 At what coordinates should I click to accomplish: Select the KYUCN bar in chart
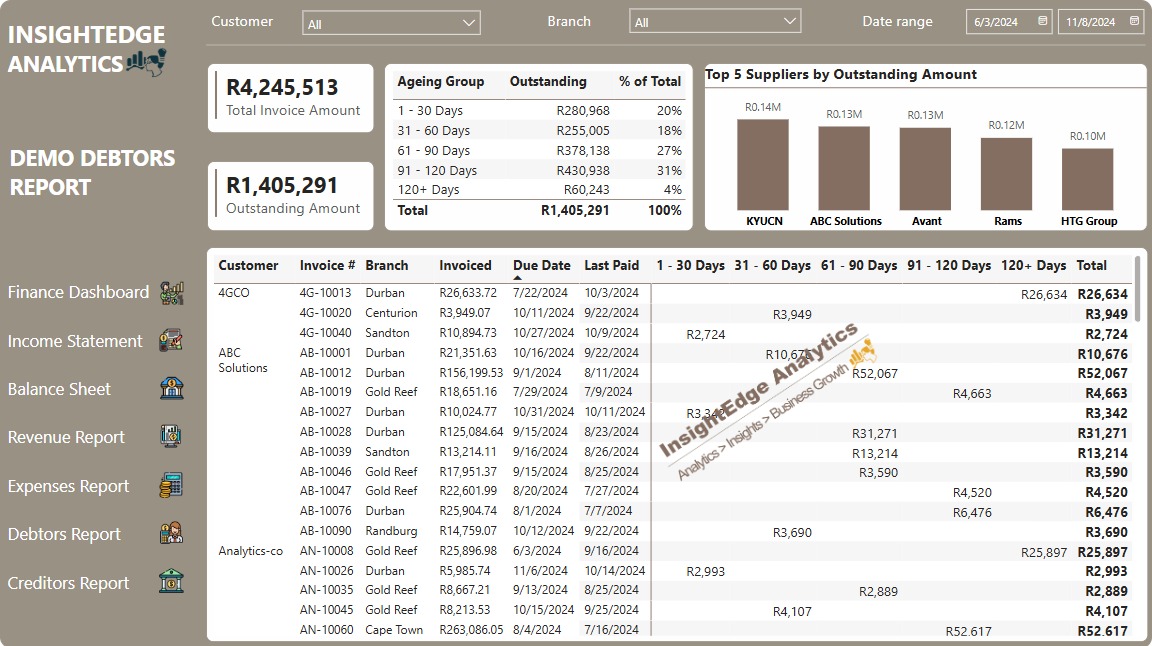pyautogui.click(x=762, y=164)
